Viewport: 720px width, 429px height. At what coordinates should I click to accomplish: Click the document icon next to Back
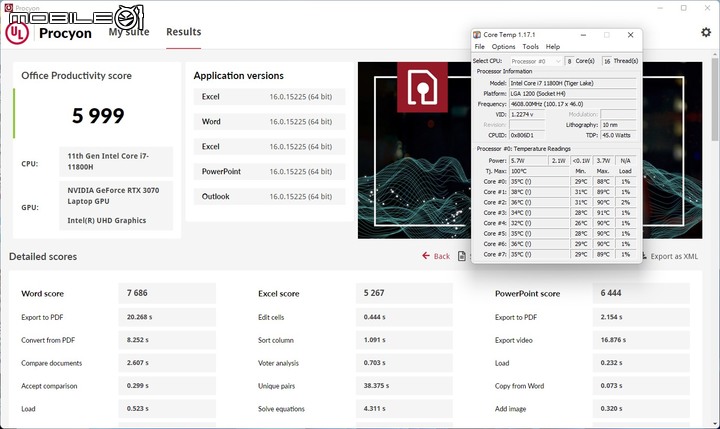462,256
